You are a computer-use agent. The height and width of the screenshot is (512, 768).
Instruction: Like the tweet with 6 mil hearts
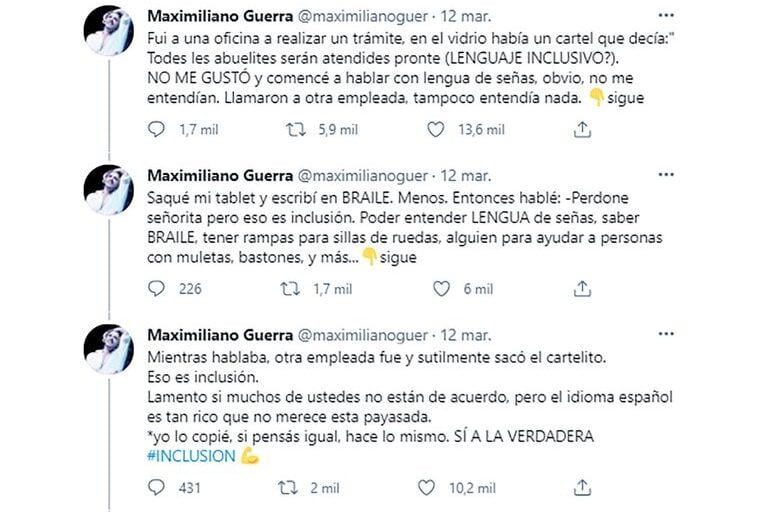[441, 289]
